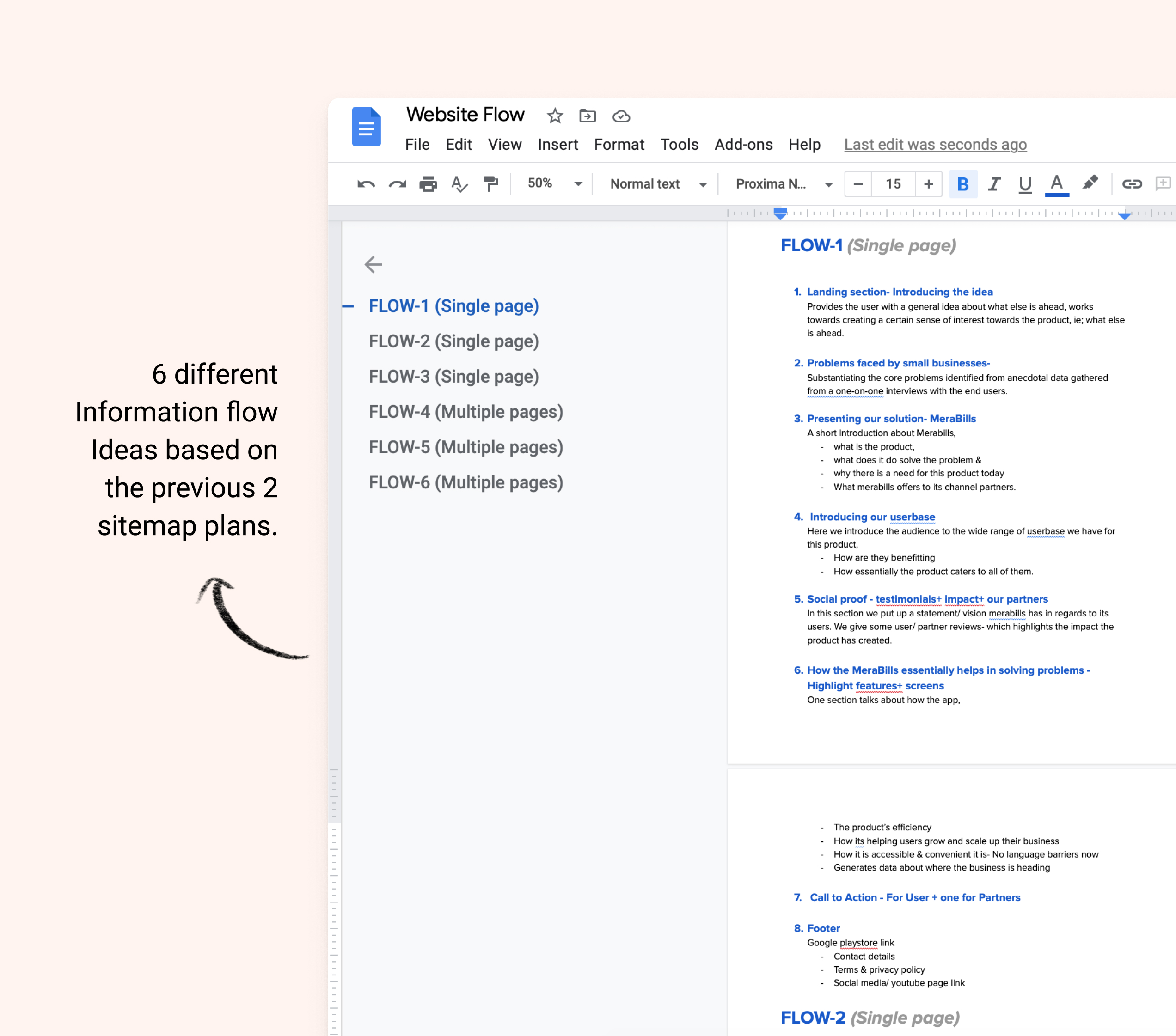Screen dimensions: 1176x1036
Task: Add a comment with comment icon
Action: click(1164, 183)
